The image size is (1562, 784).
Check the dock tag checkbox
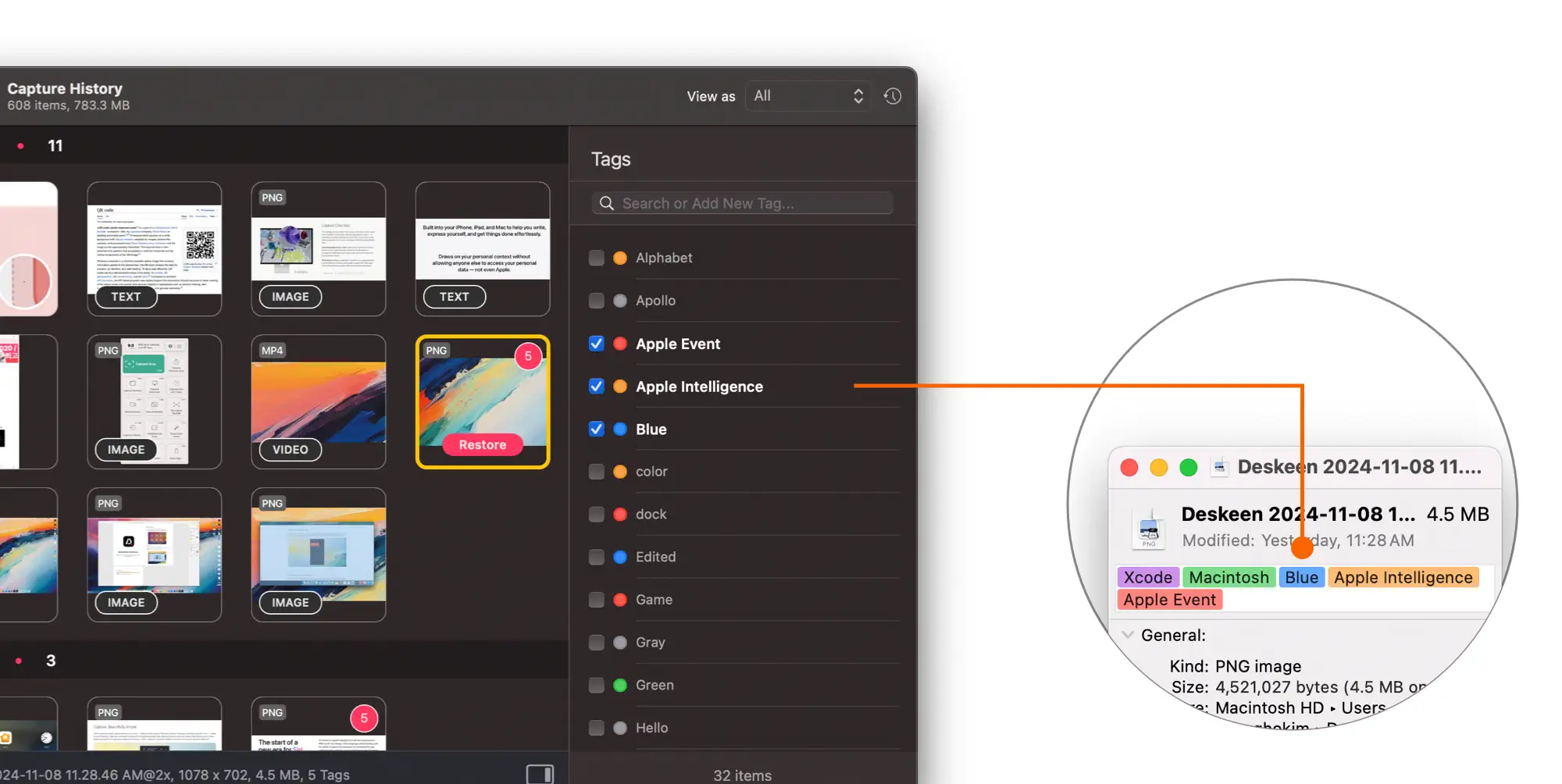(x=597, y=514)
